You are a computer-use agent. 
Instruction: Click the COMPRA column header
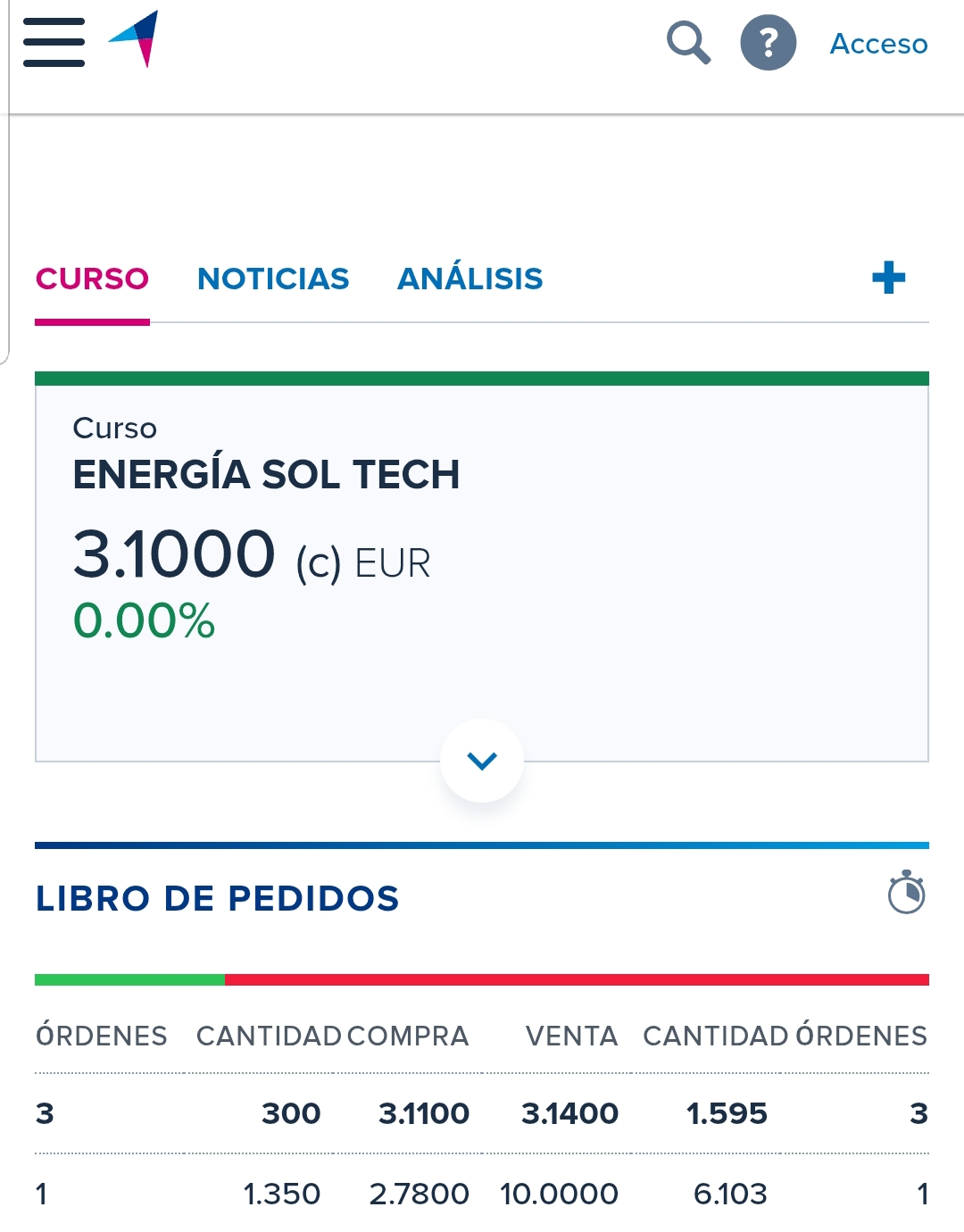pos(408,1036)
